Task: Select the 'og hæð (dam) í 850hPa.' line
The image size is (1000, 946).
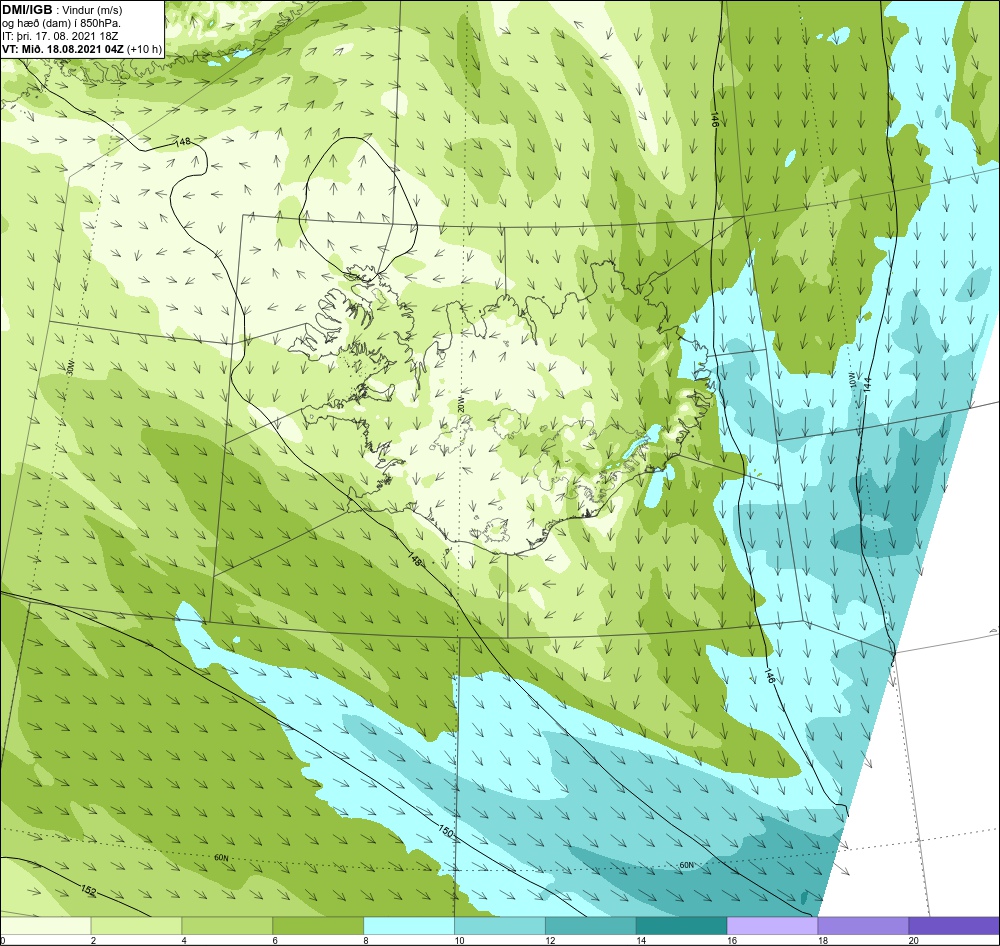Action: coord(61,23)
